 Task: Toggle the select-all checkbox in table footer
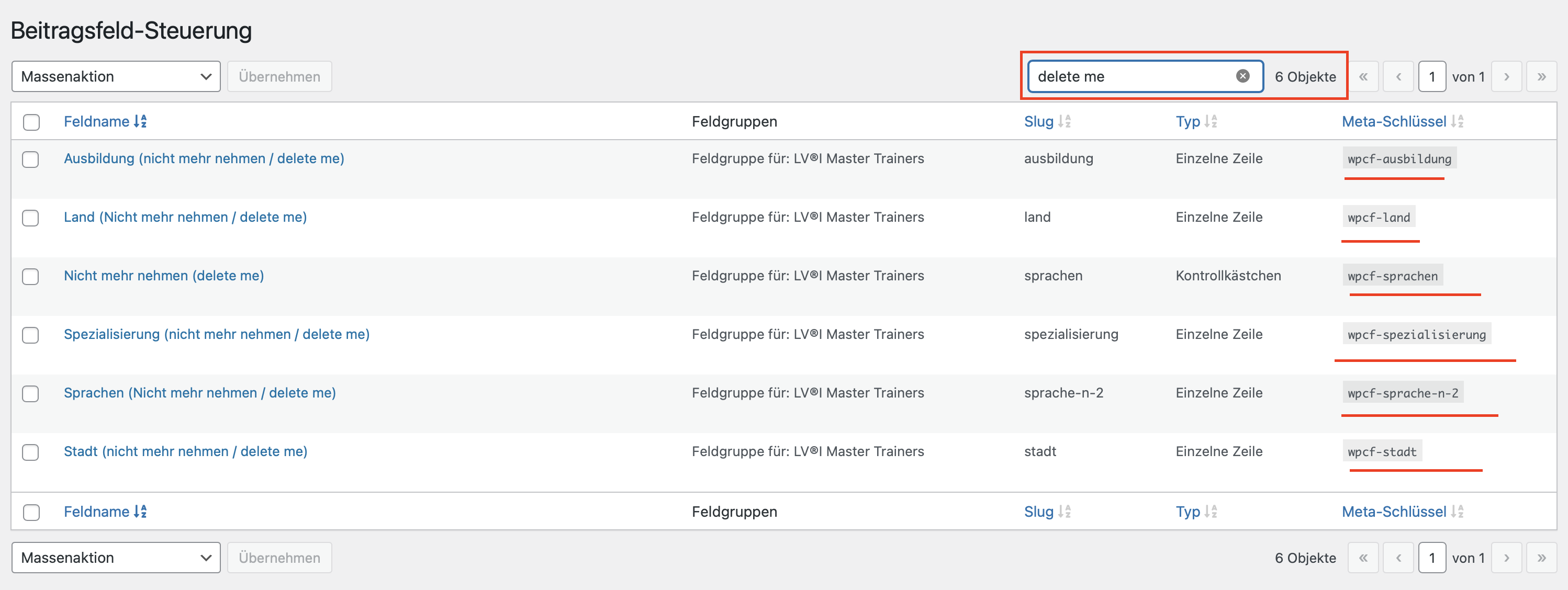tap(31, 512)
